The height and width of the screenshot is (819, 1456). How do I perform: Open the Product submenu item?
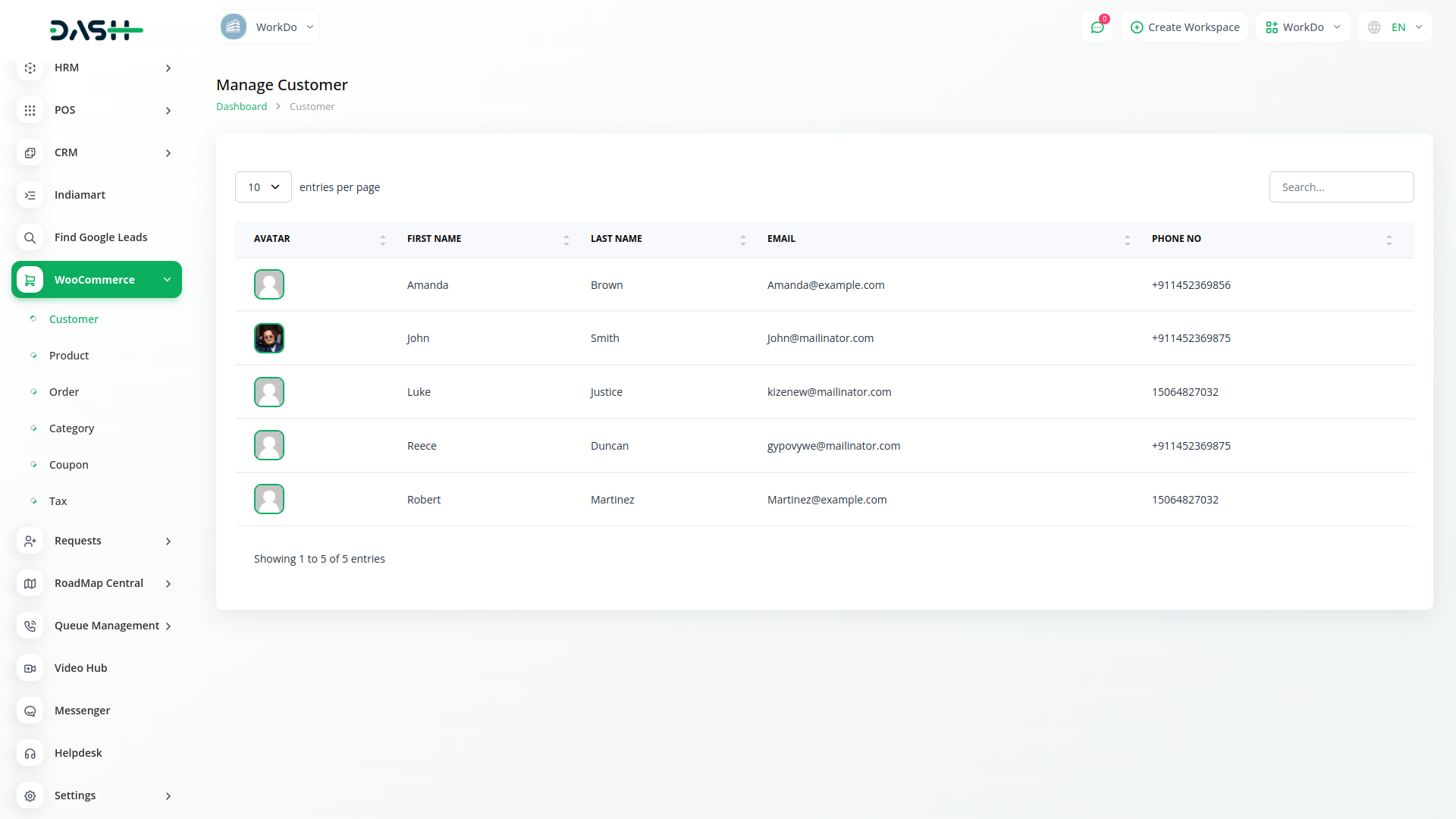[69, 356]
